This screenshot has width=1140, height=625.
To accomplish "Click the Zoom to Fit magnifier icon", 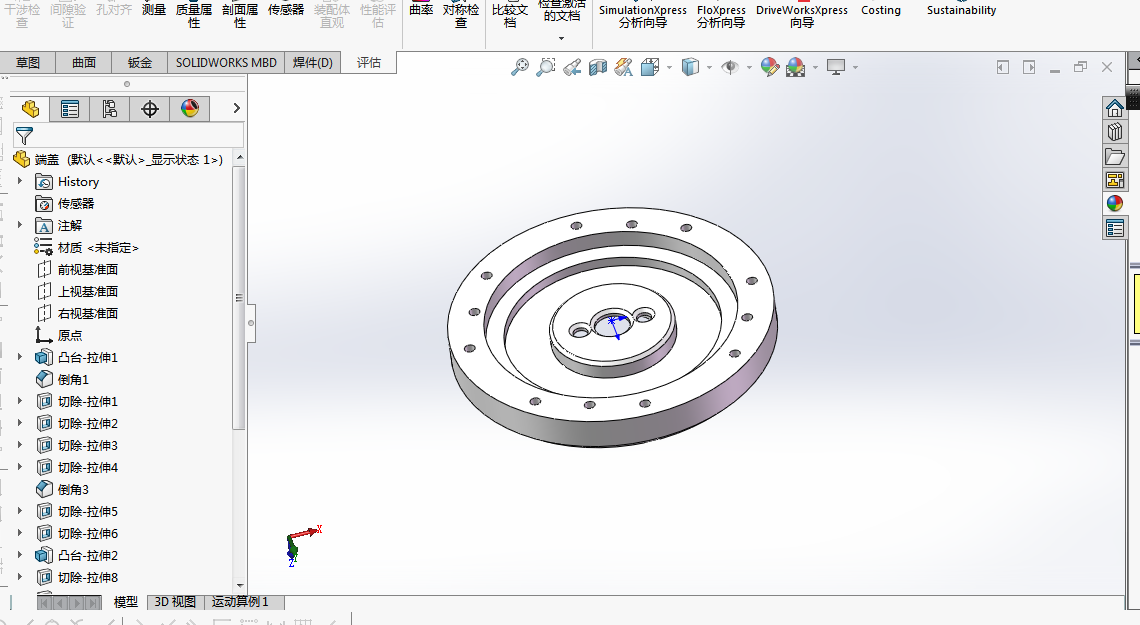I will pos(520,68).
